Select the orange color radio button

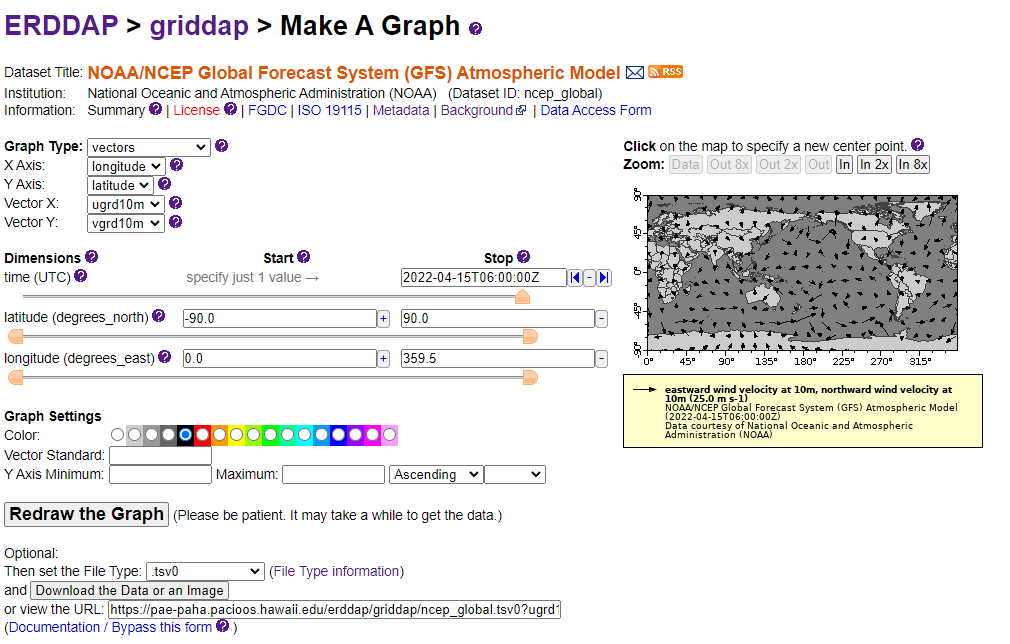(220, 435)
